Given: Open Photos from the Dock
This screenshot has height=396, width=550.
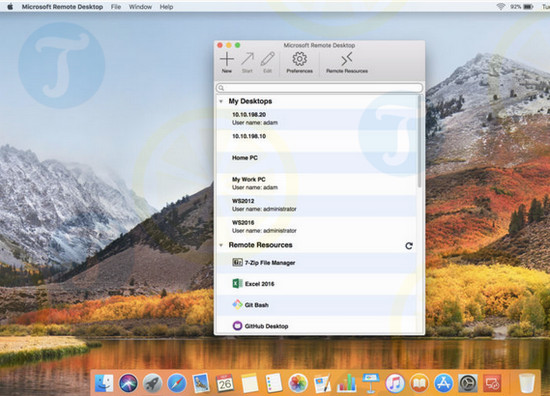Looking at the screenshot, I should 298,383.
